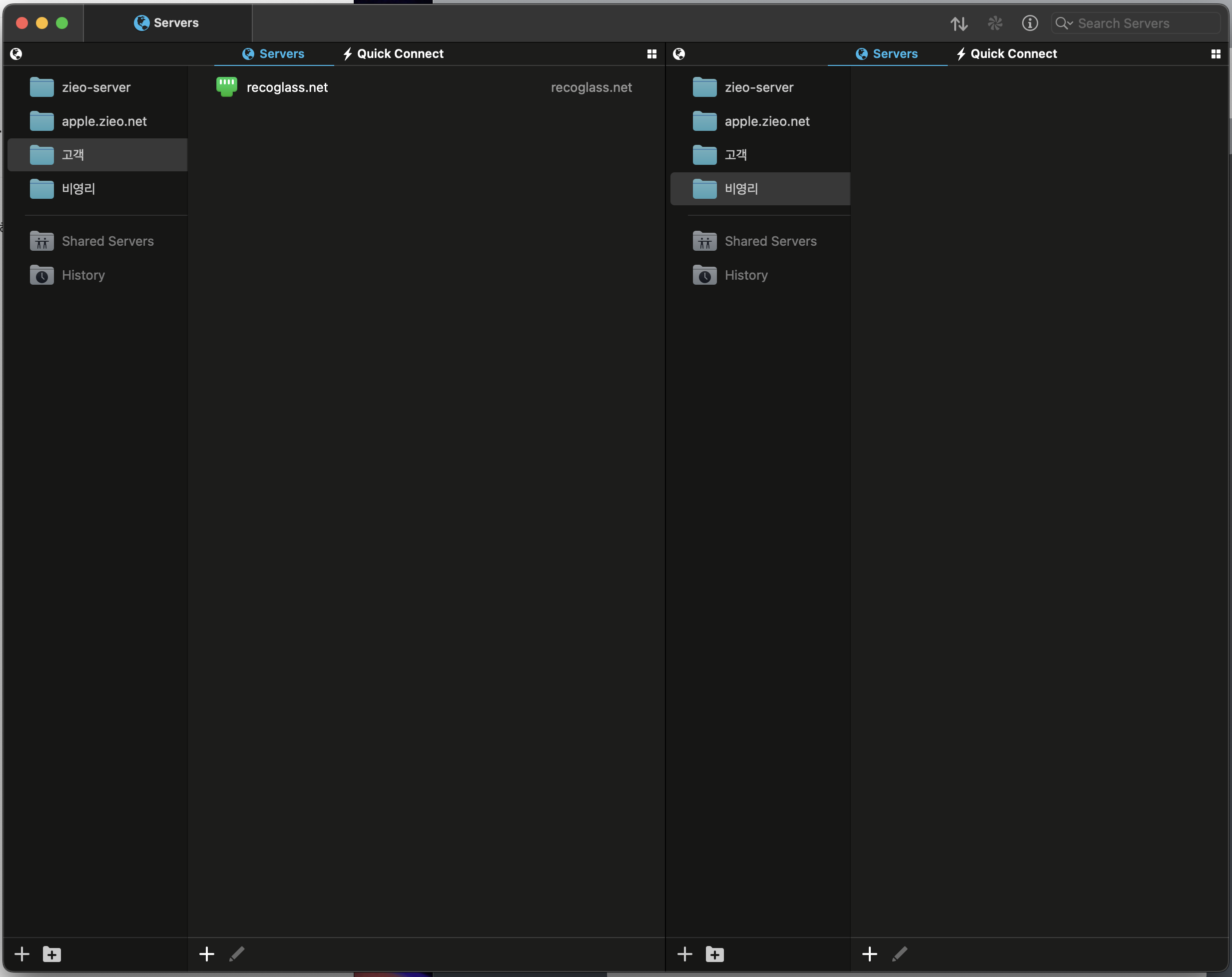1232x977 pixels.
Task: Select recoglass.net server entry
Action: click(x=287, y=87)
